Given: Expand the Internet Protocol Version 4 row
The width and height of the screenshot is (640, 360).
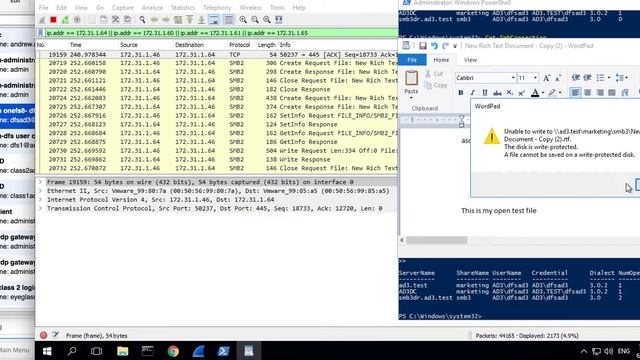Looking at the screenshot, I should (40, 200).
